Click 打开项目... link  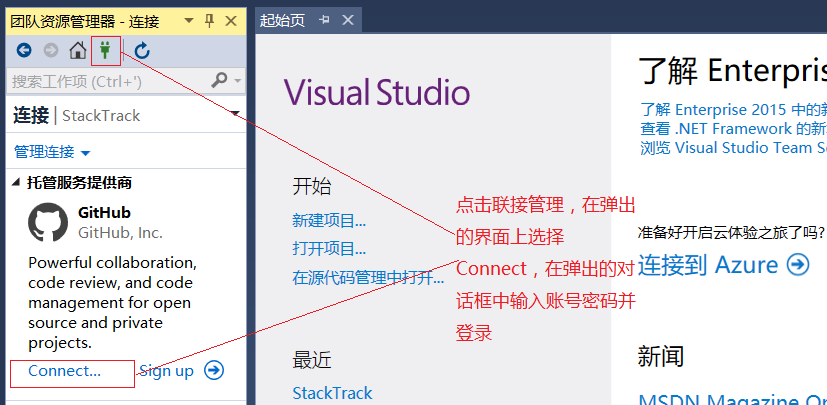(x=329, y=248)
